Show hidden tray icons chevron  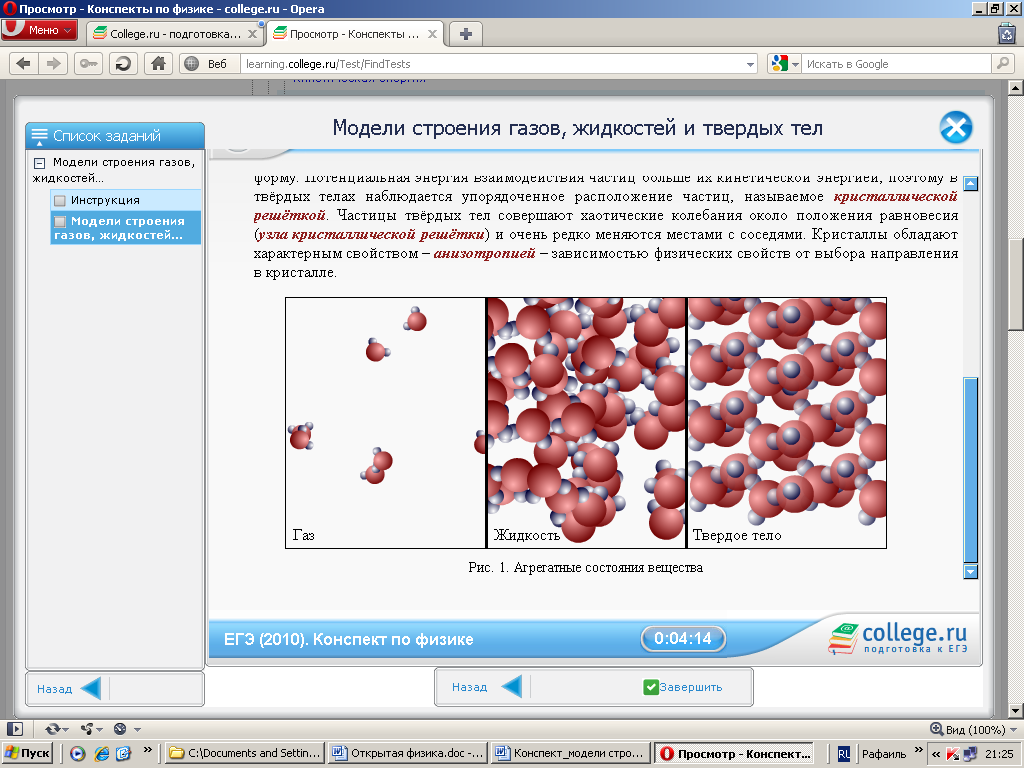[x=936, y=754]
